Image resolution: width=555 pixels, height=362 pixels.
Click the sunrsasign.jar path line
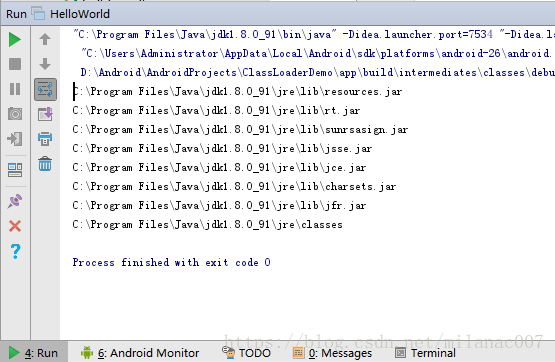(240, 130)
